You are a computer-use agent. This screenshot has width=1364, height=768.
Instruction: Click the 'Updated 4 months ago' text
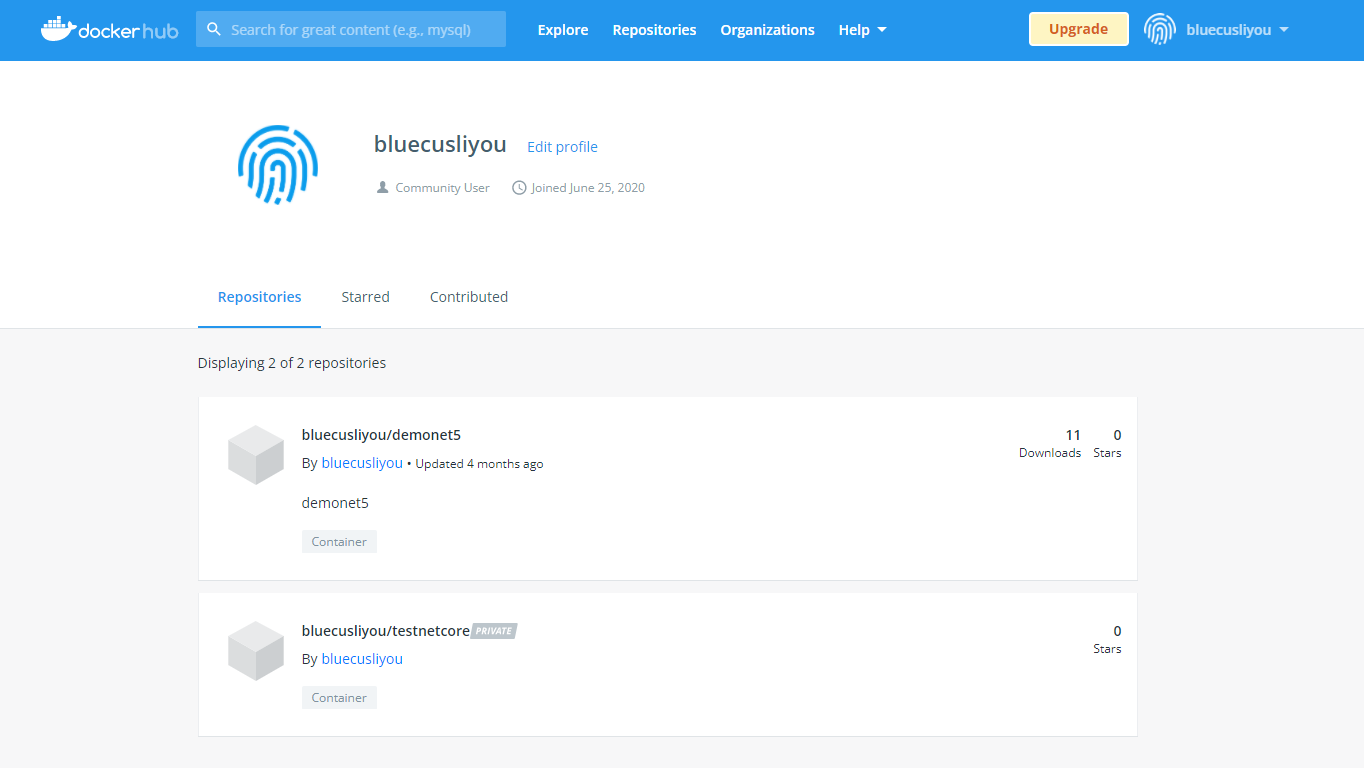[479, 464]
